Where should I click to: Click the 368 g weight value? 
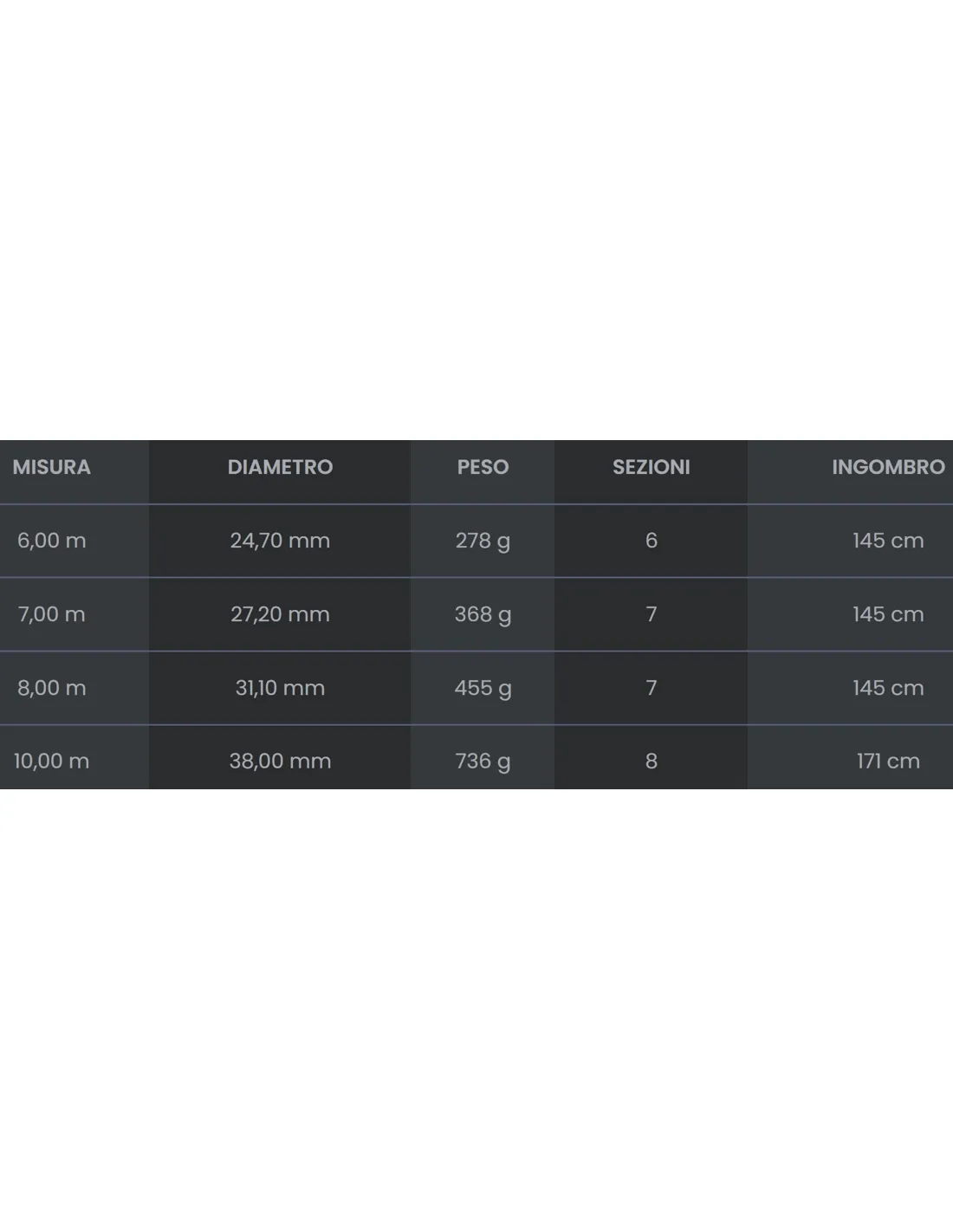[x=483, y=615]
